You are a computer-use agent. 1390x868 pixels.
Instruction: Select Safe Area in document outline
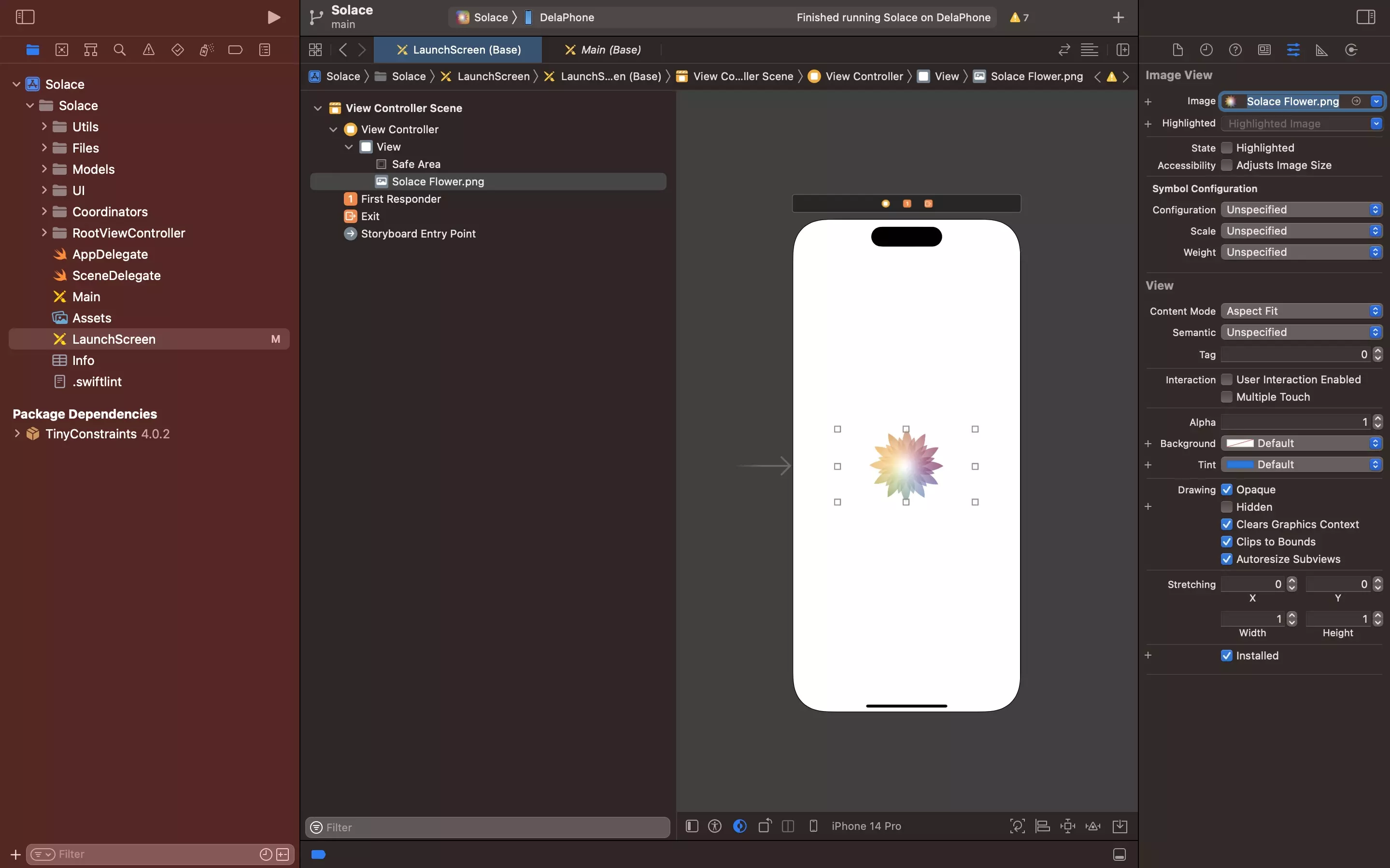pyautogui.click(x=416, y=164)
